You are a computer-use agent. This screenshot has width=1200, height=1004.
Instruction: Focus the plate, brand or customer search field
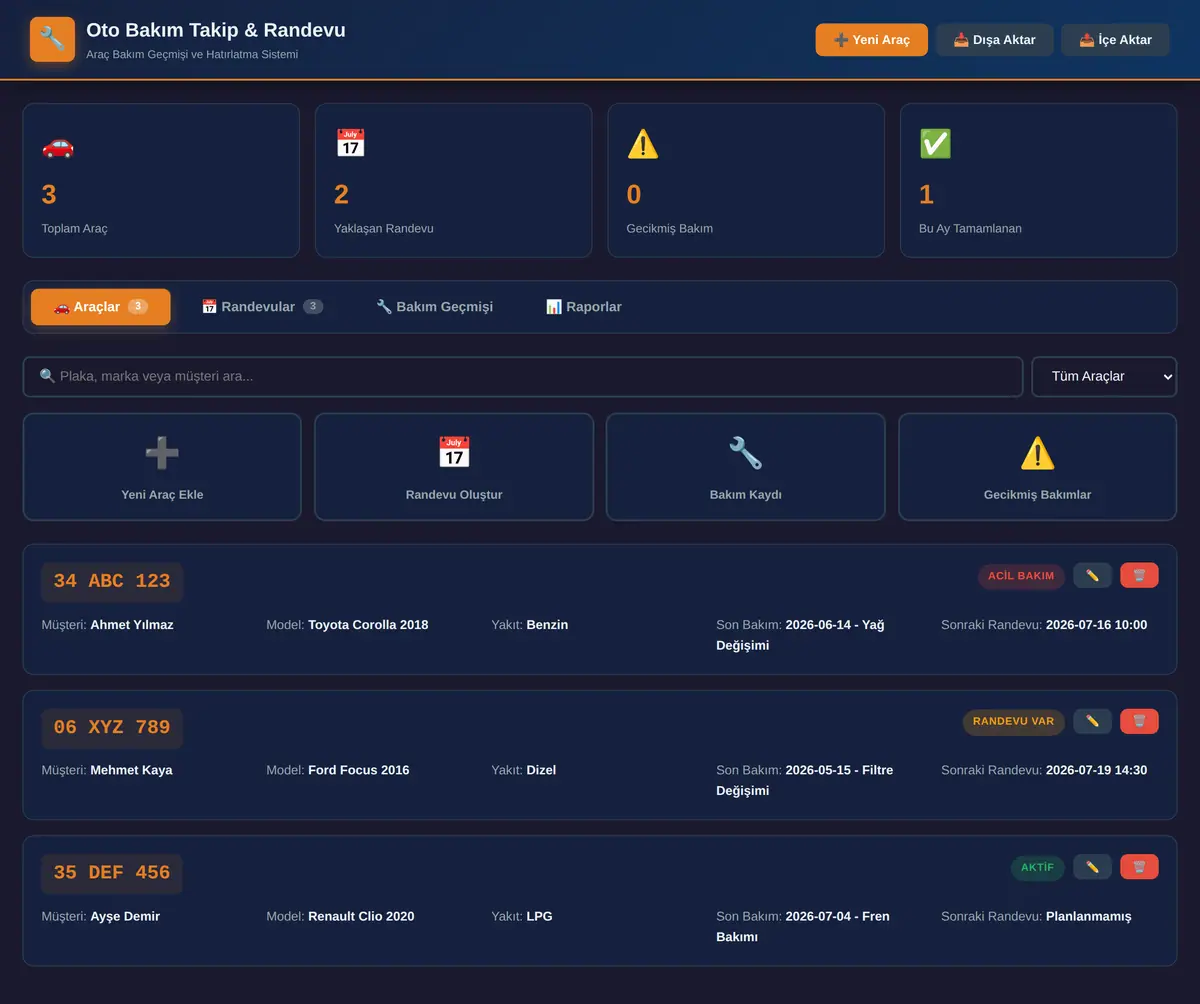(x=523, y=377)
